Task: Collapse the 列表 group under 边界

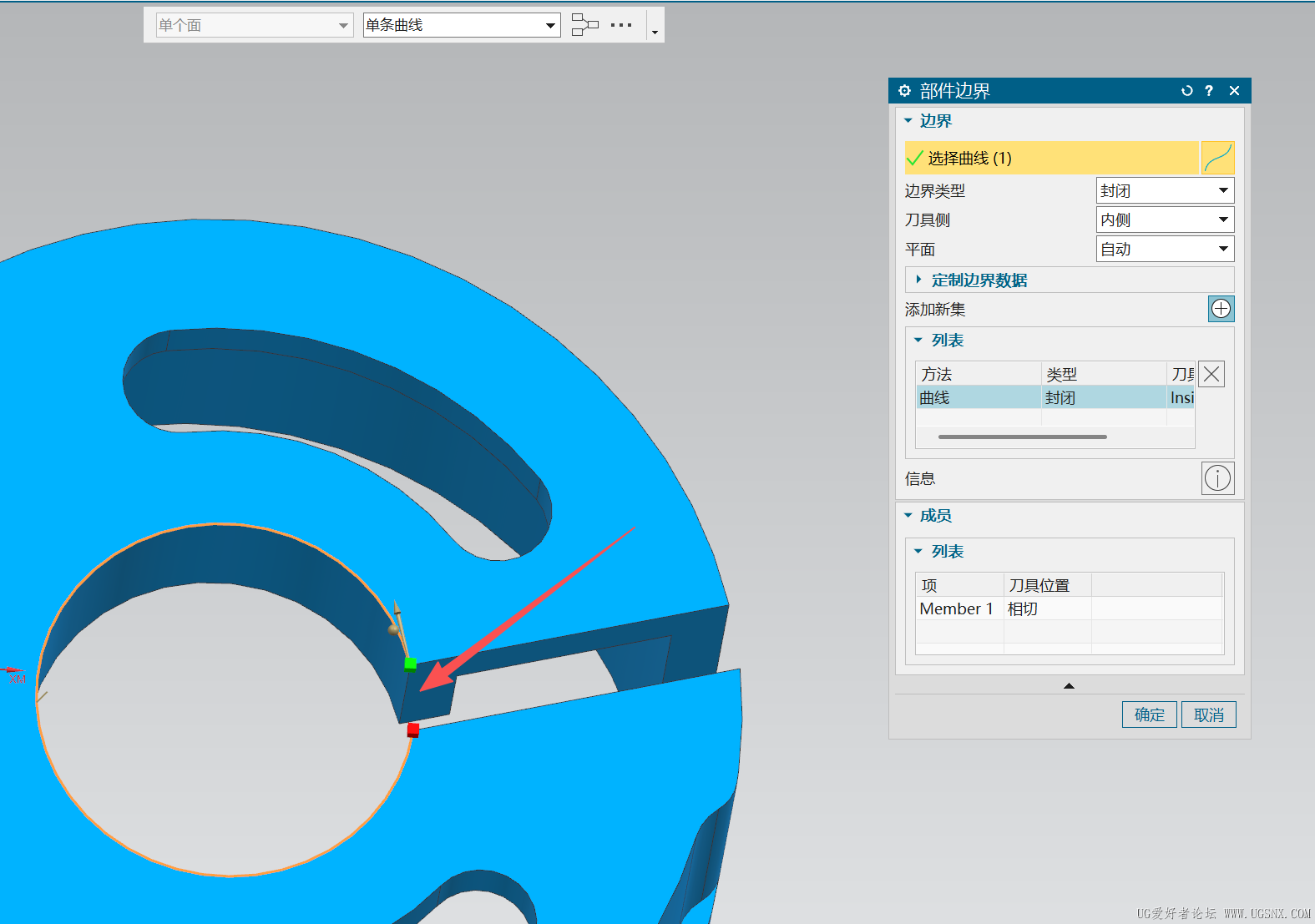Action: coord(918,341)
